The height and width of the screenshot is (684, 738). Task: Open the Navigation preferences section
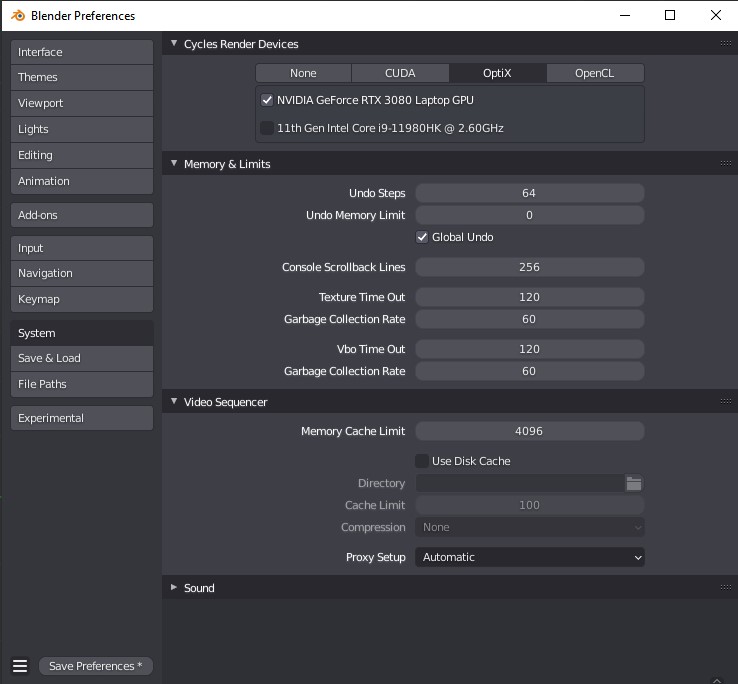[x=82, y=273]
